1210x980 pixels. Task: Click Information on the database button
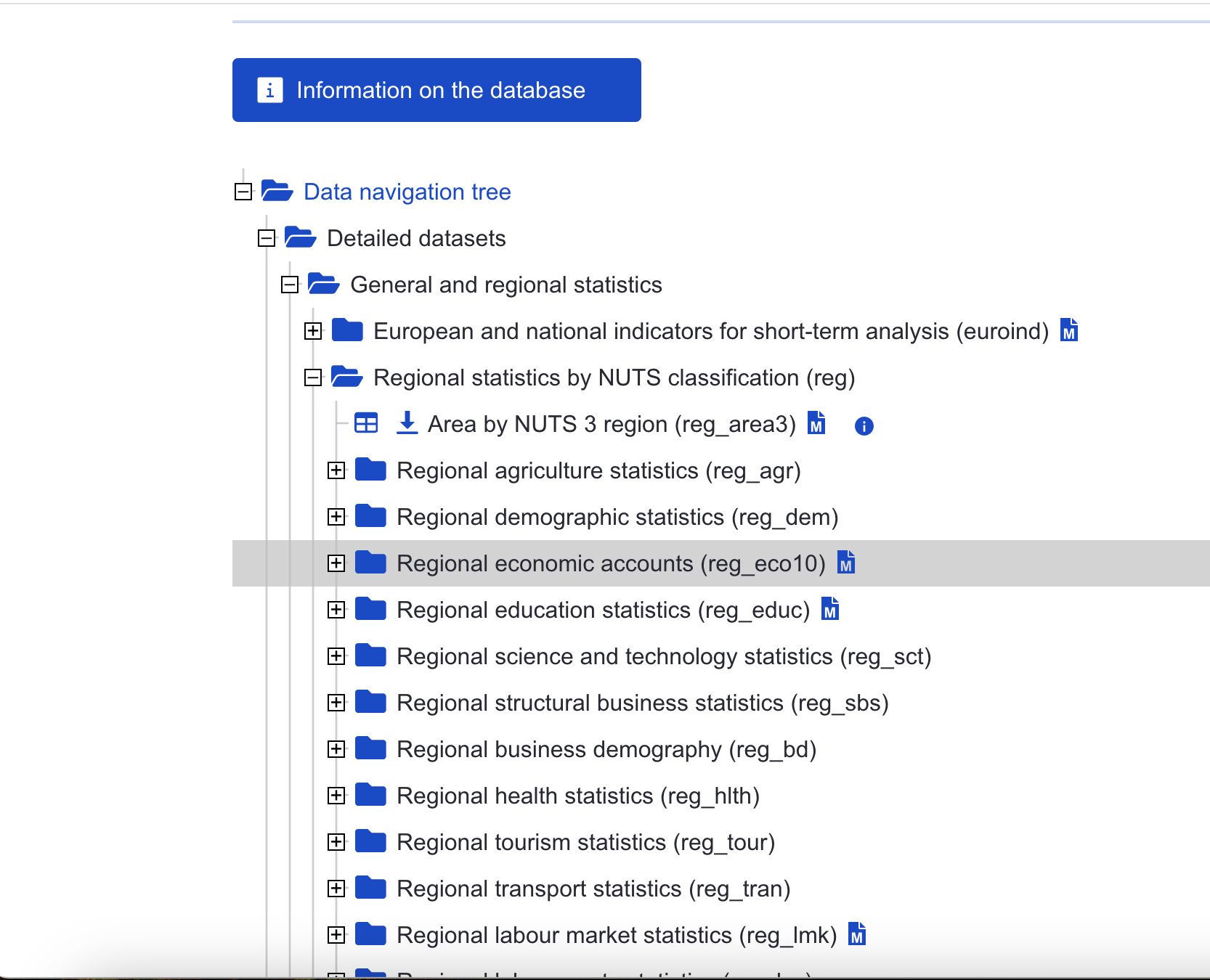437,90
